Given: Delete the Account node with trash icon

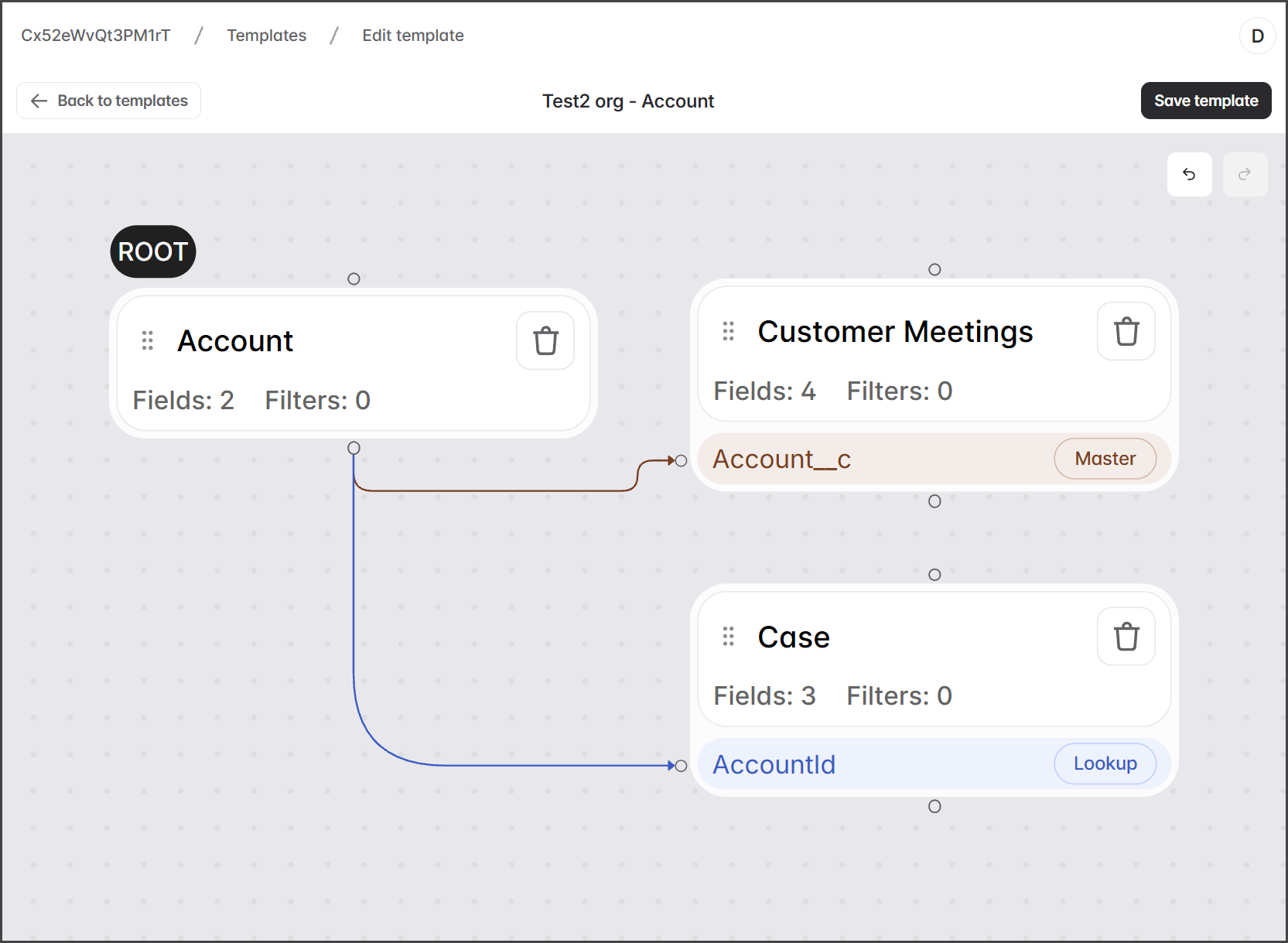Looking at the screenshot, I should tap(545, 340).
